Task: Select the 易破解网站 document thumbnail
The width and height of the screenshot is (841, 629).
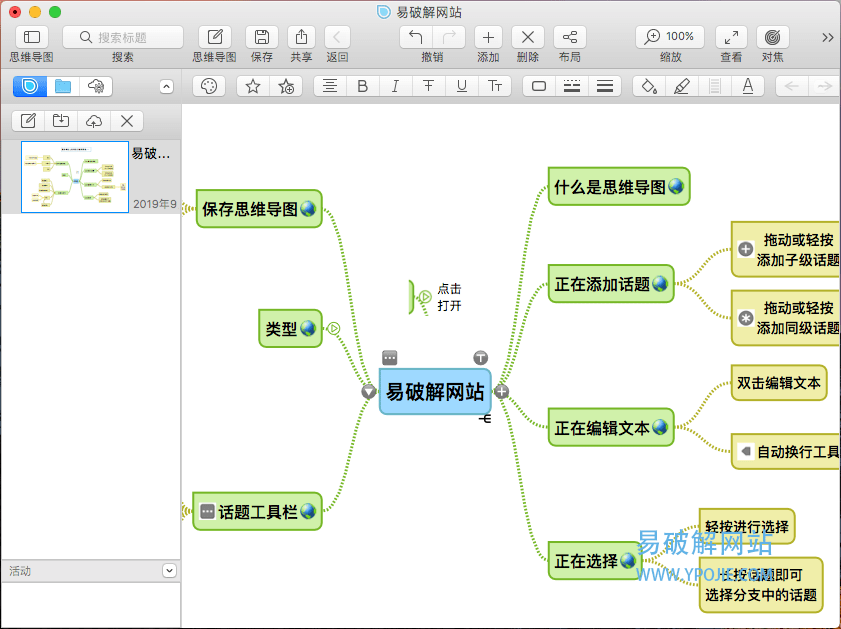Action: [75, 177]
